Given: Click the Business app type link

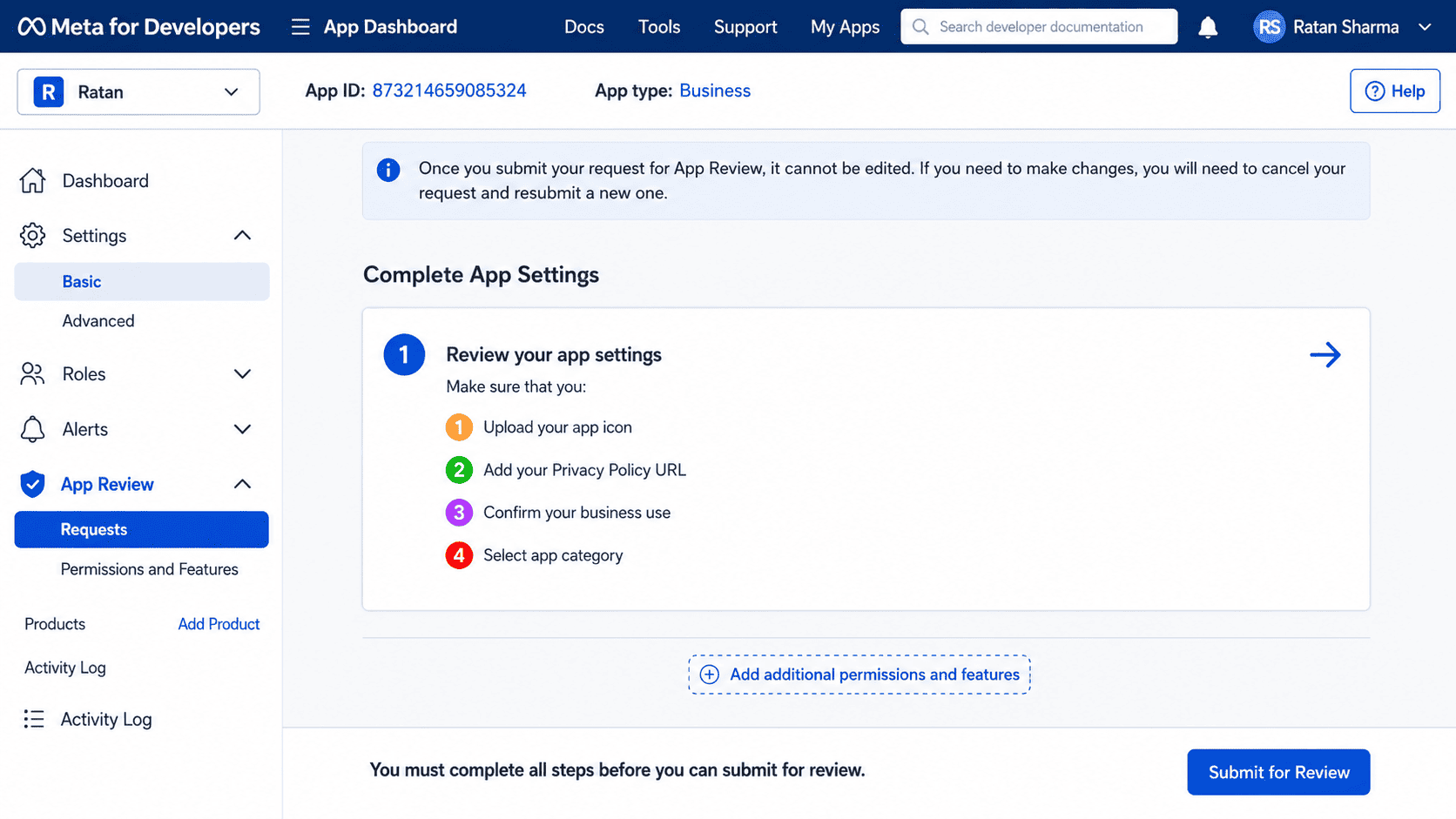Looking at the screenshot, I should point(715,91).
